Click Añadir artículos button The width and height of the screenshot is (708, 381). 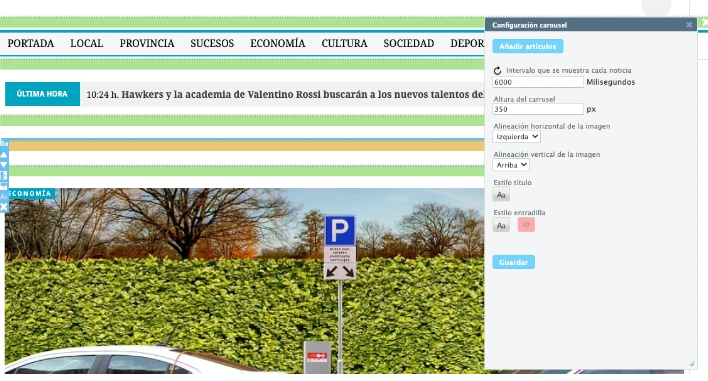(527, 46)
